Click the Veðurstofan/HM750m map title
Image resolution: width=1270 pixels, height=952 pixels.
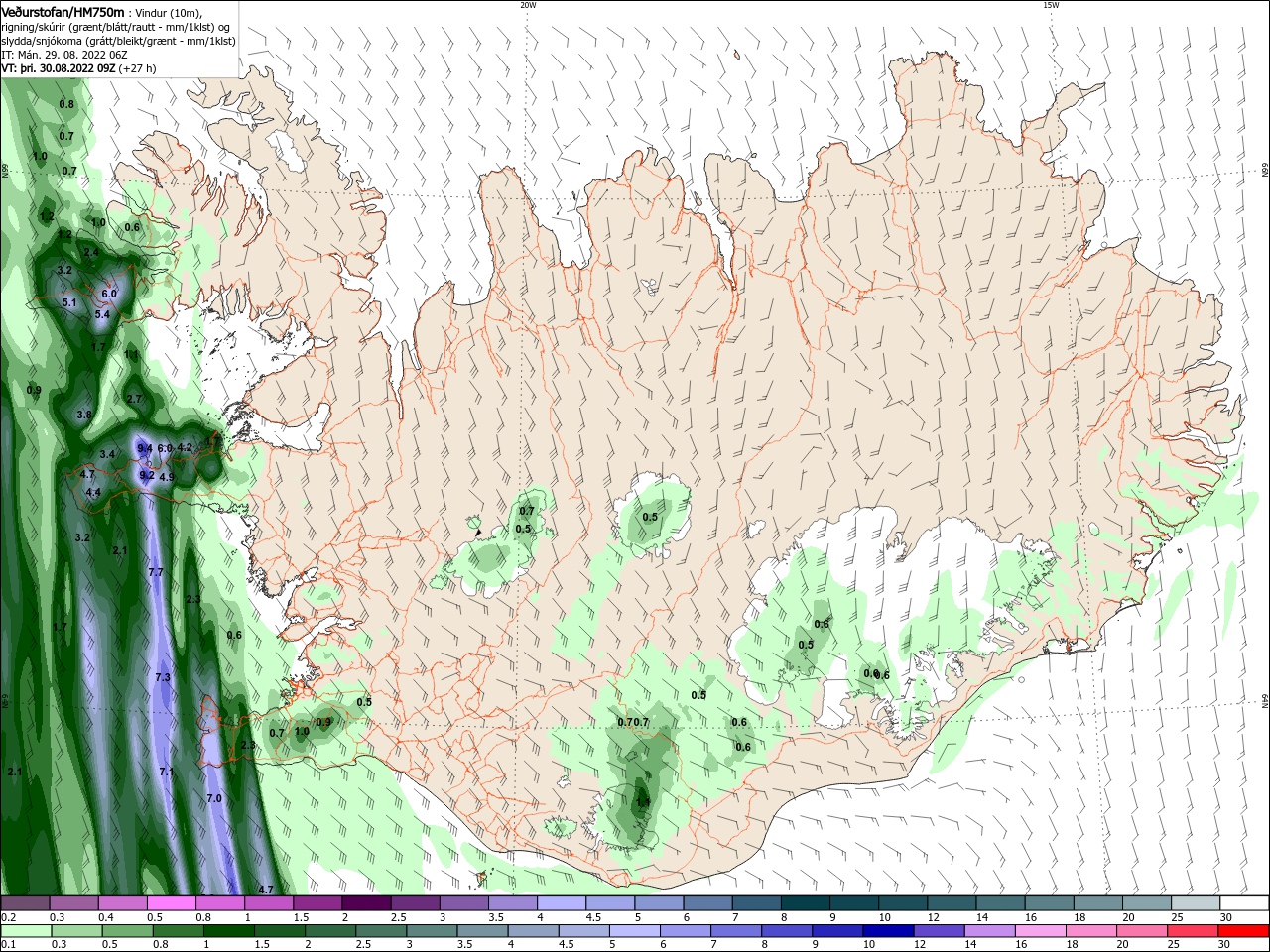click(x=63, y=11)
